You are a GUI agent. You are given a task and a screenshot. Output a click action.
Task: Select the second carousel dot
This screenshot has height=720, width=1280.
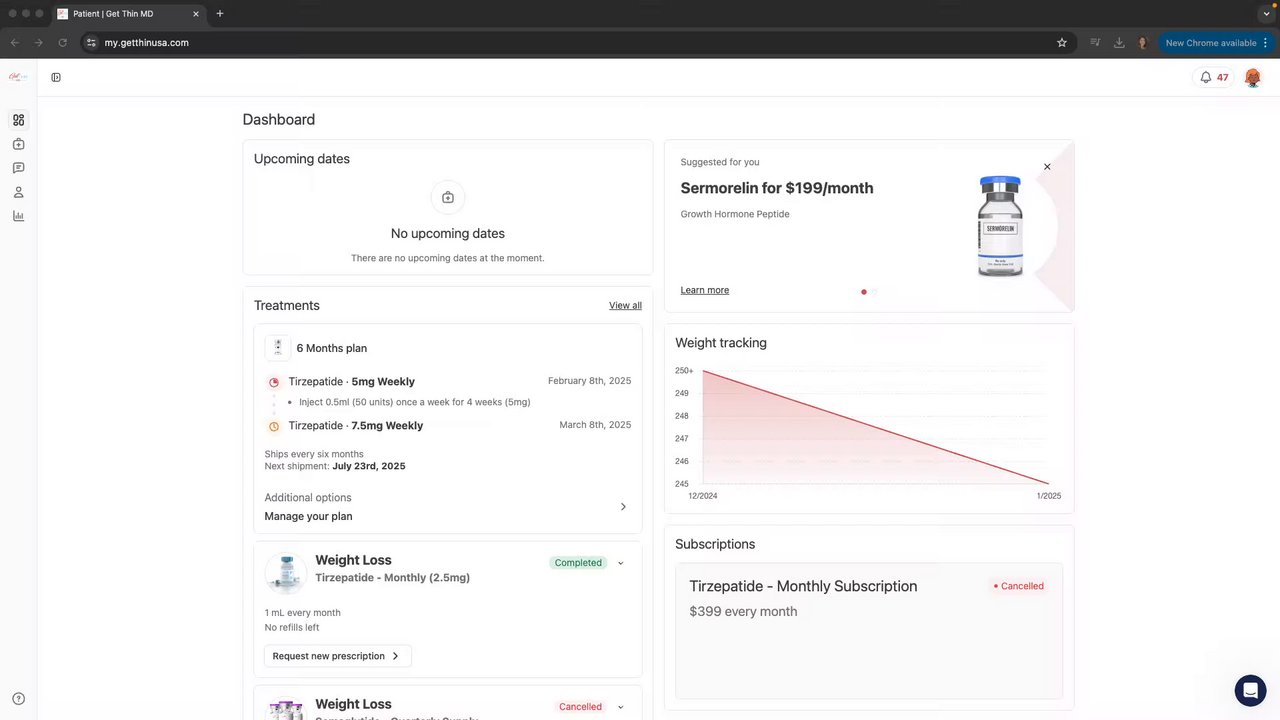[x=875, y=292]
